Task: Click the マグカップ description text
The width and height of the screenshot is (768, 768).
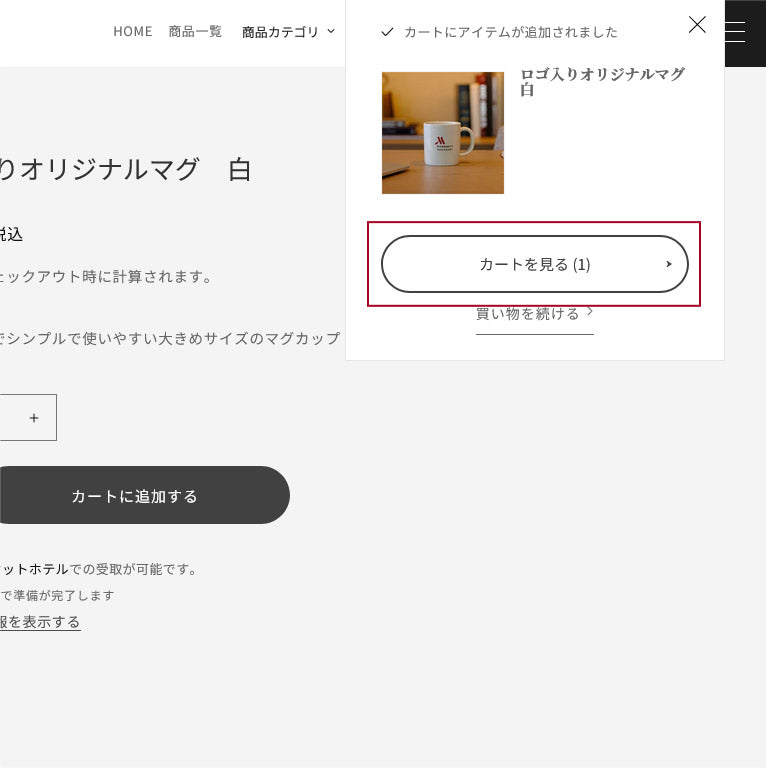Action: (x=170, y=338)
